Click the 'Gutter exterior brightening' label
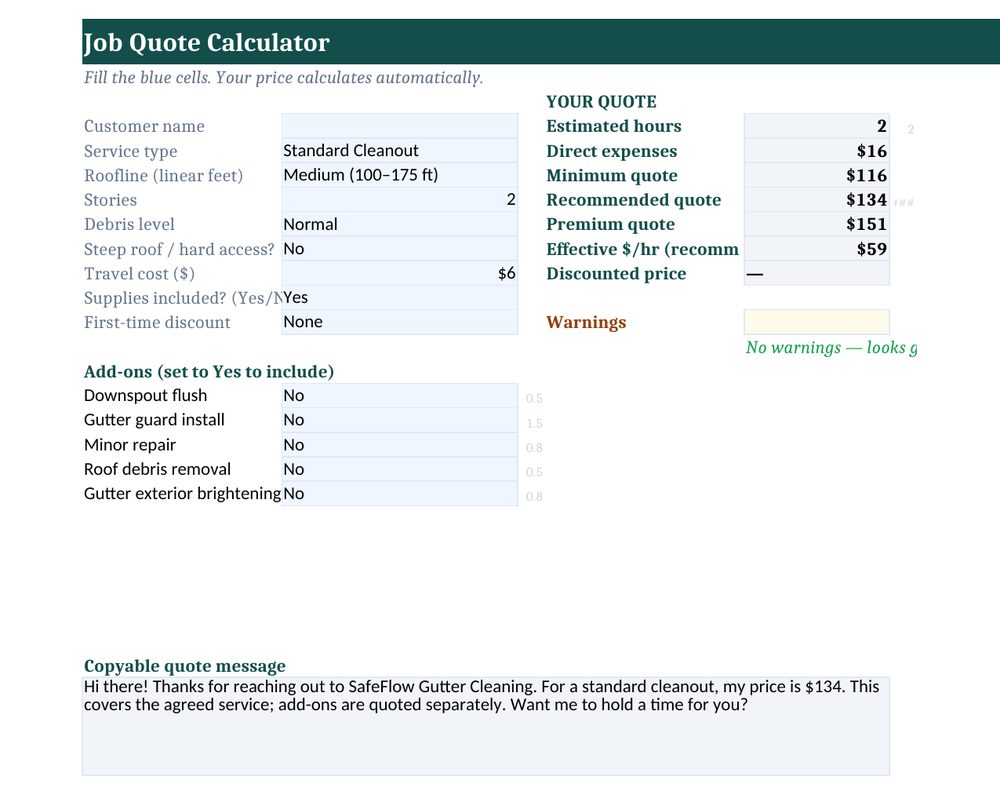 pyautogui.click(x=182, y=494)
